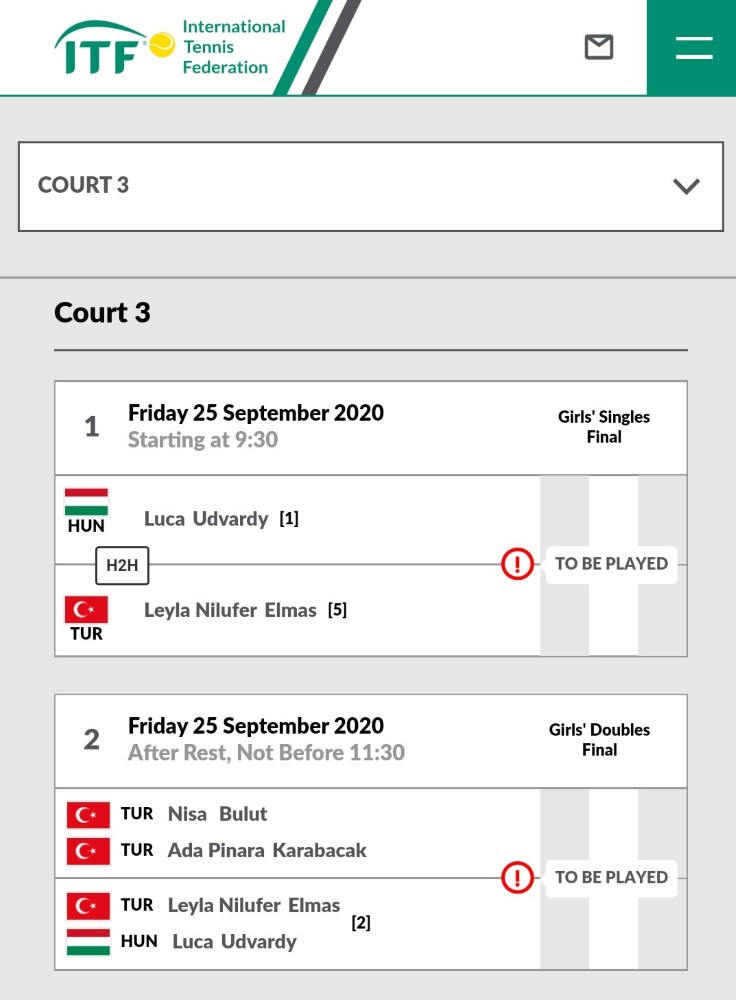Click the red alert icon on doubles final
The image size is (736, 1000).
point(517,877)
